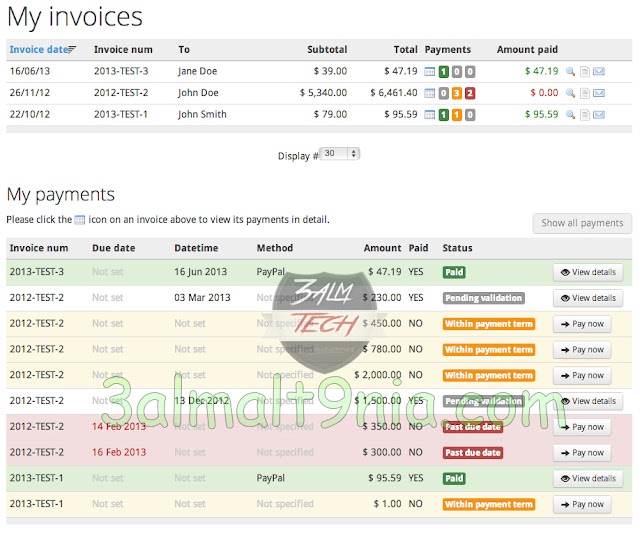
Task: Open the Display # dropdown showing 30
Action: point(340,154)
